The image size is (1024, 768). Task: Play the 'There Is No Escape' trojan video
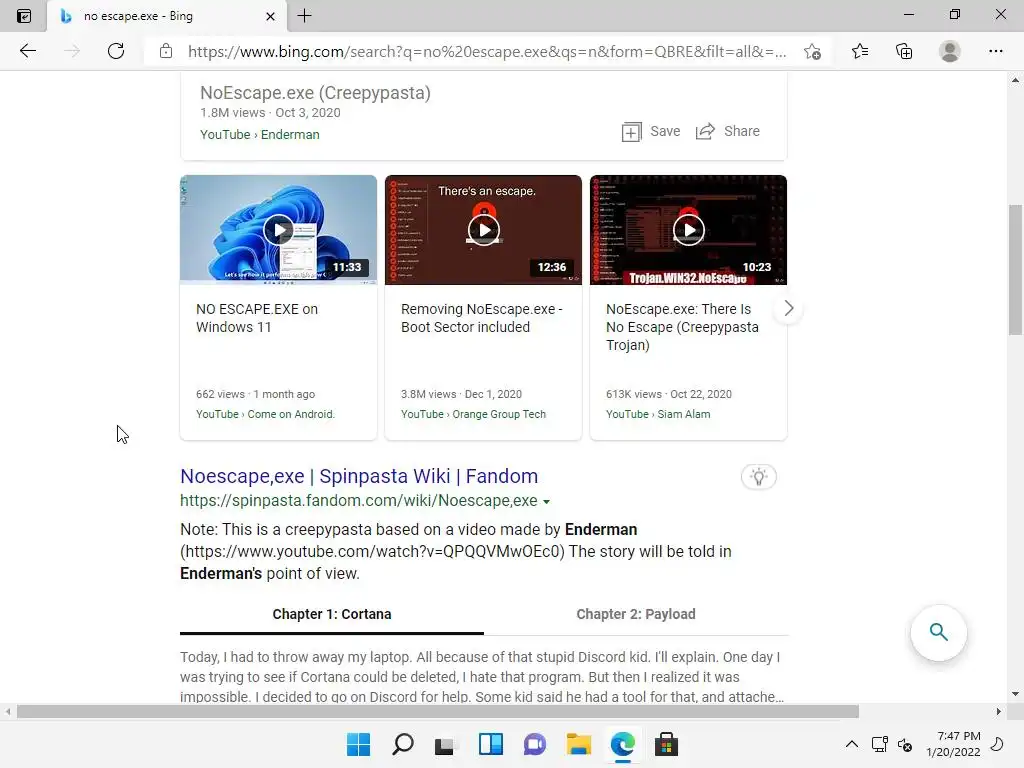coord(688,230)
